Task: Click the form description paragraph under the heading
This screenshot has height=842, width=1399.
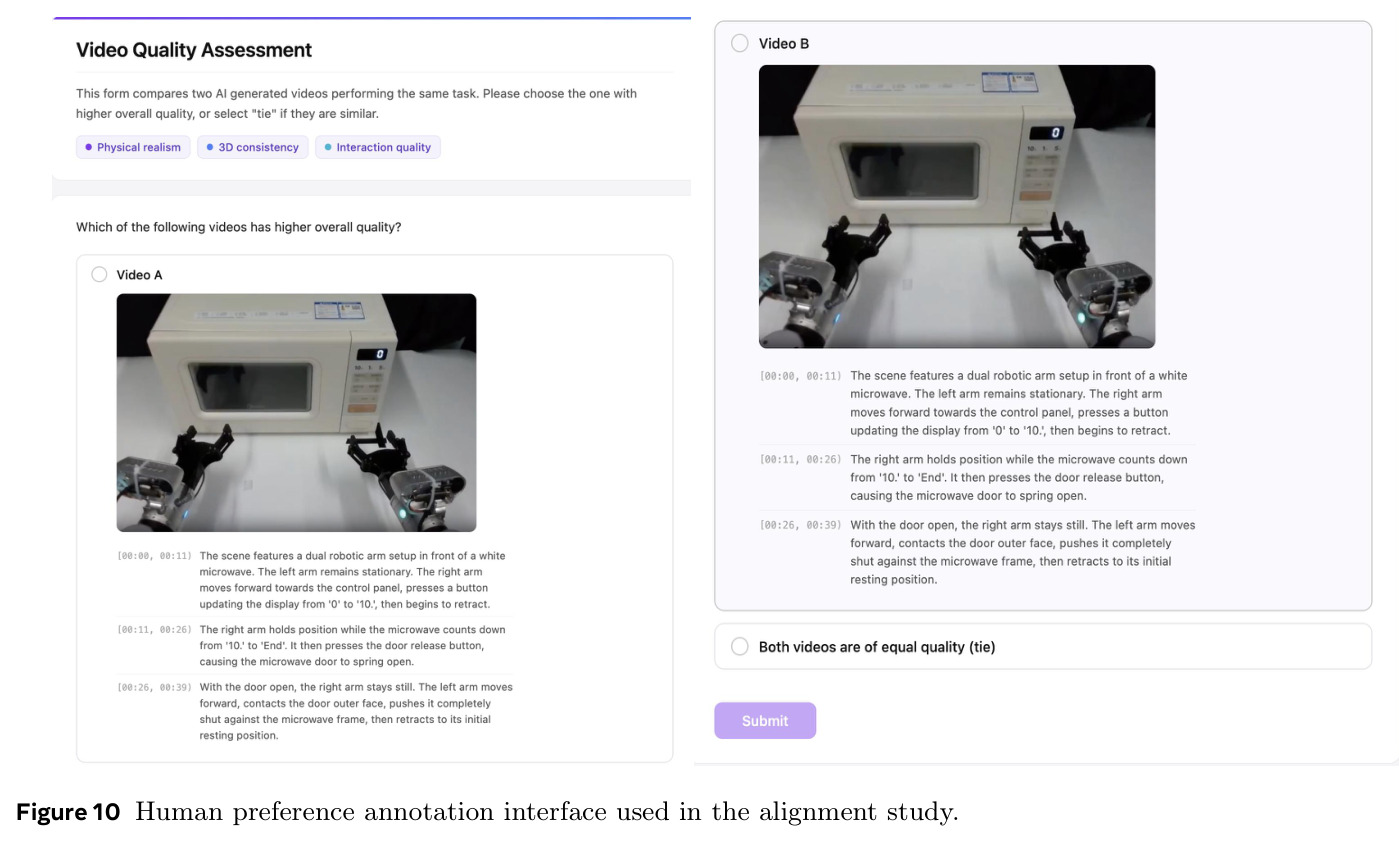Action: click(x=356, y=103)
